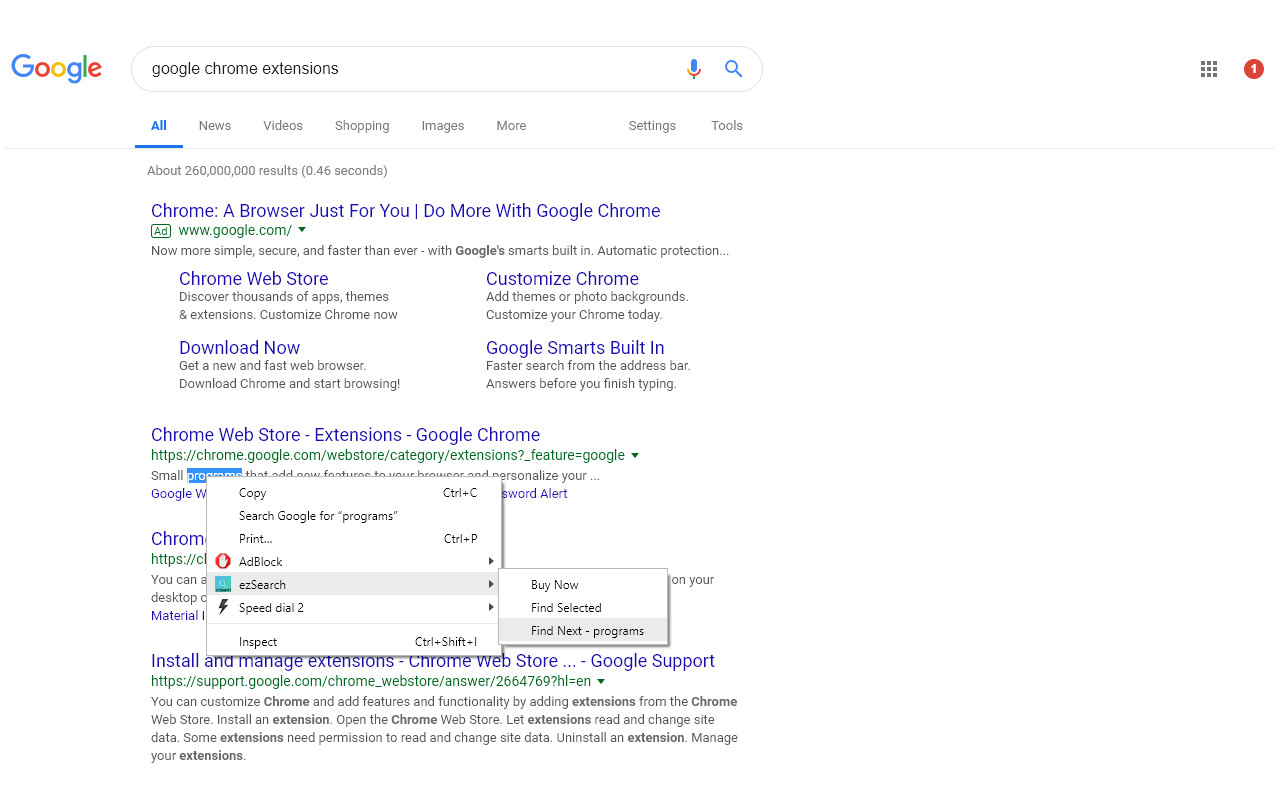Choose Copy in the context menu
This screenshot has height=800, width=1280.
354,493
